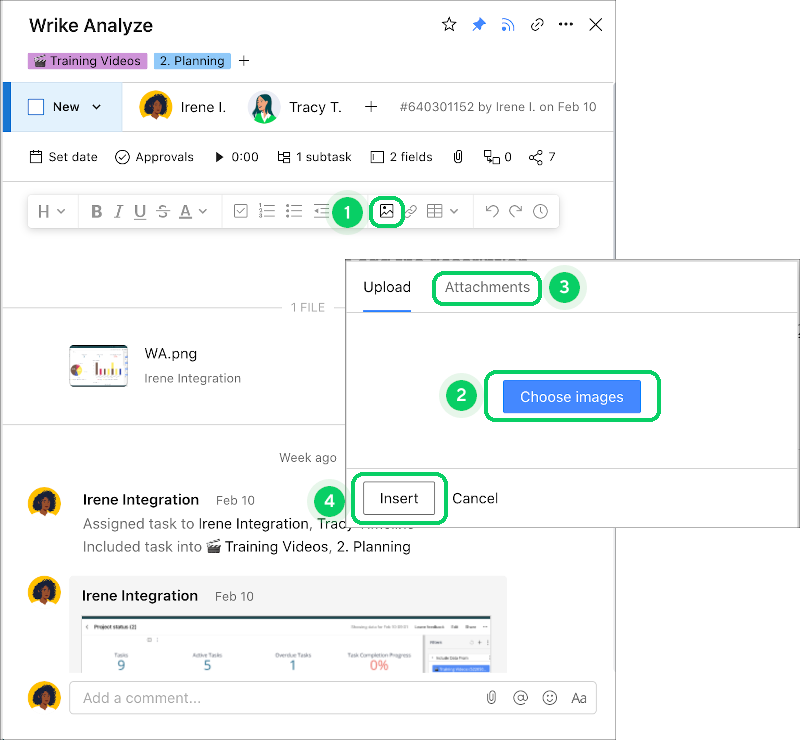Click the Insert button
Viewport: 800px width, 740px height.
click(399, 498)
